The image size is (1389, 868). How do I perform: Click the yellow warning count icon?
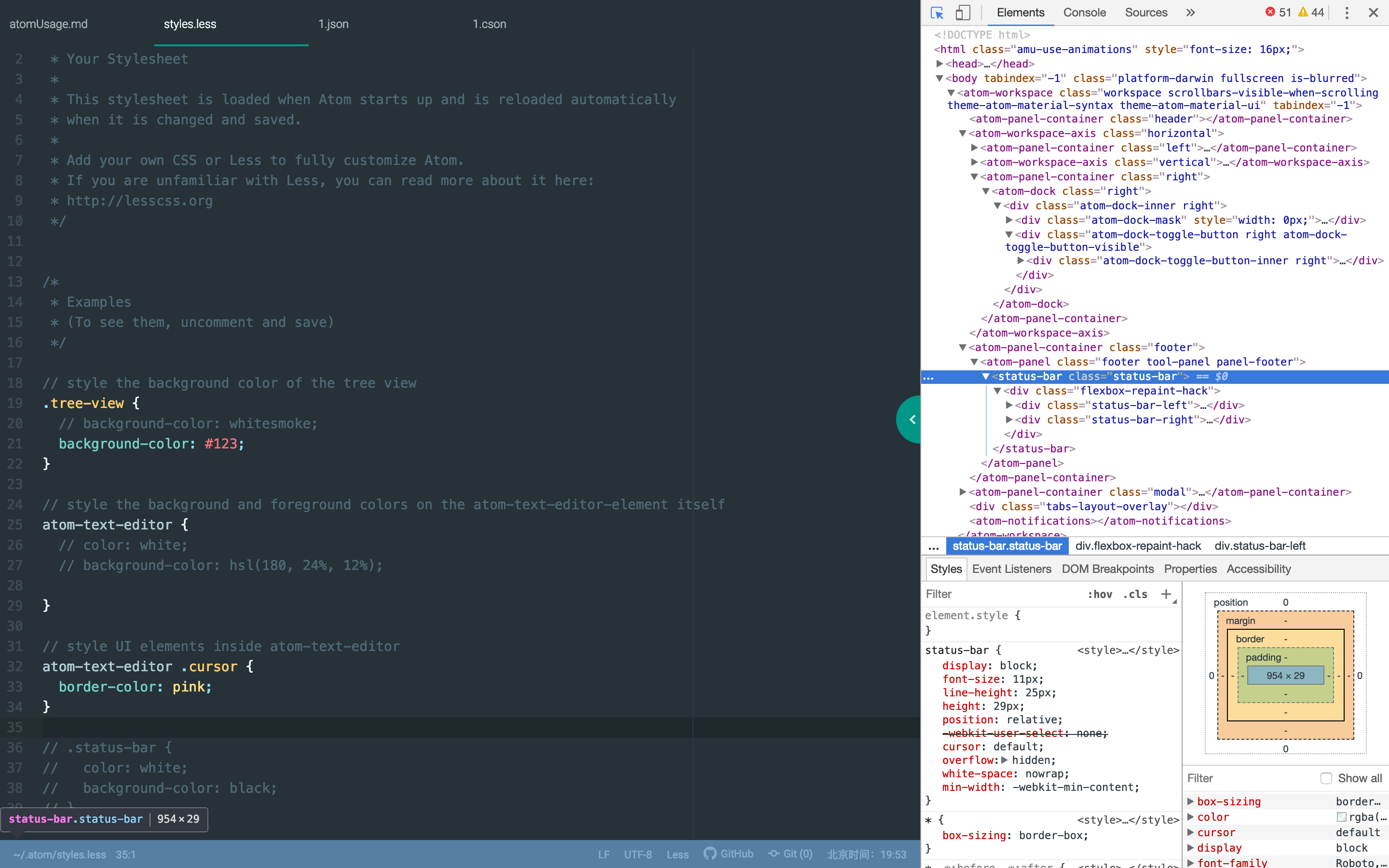click(x=1303, y=12)
